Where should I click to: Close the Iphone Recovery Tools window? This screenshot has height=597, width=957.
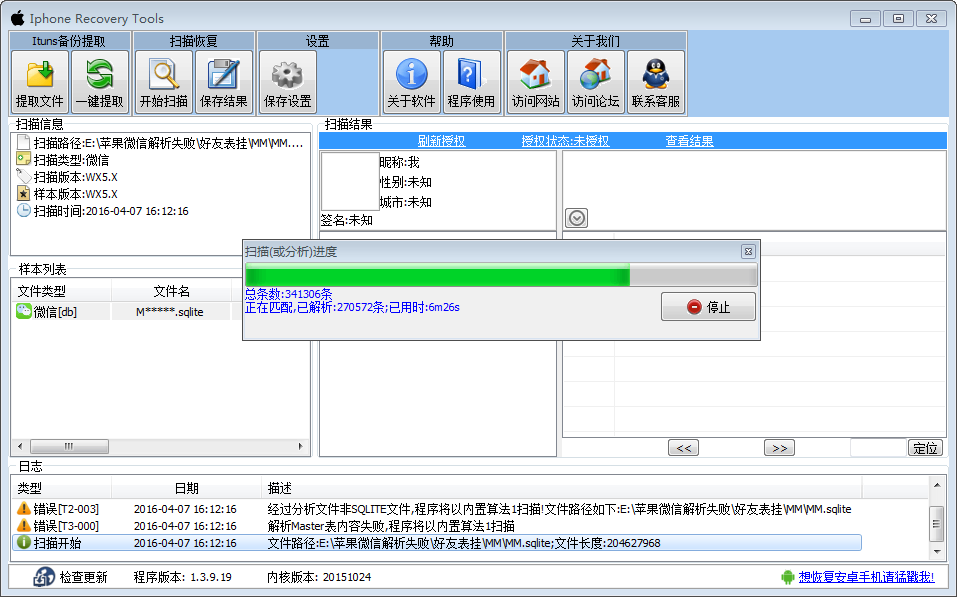(931, 19)
